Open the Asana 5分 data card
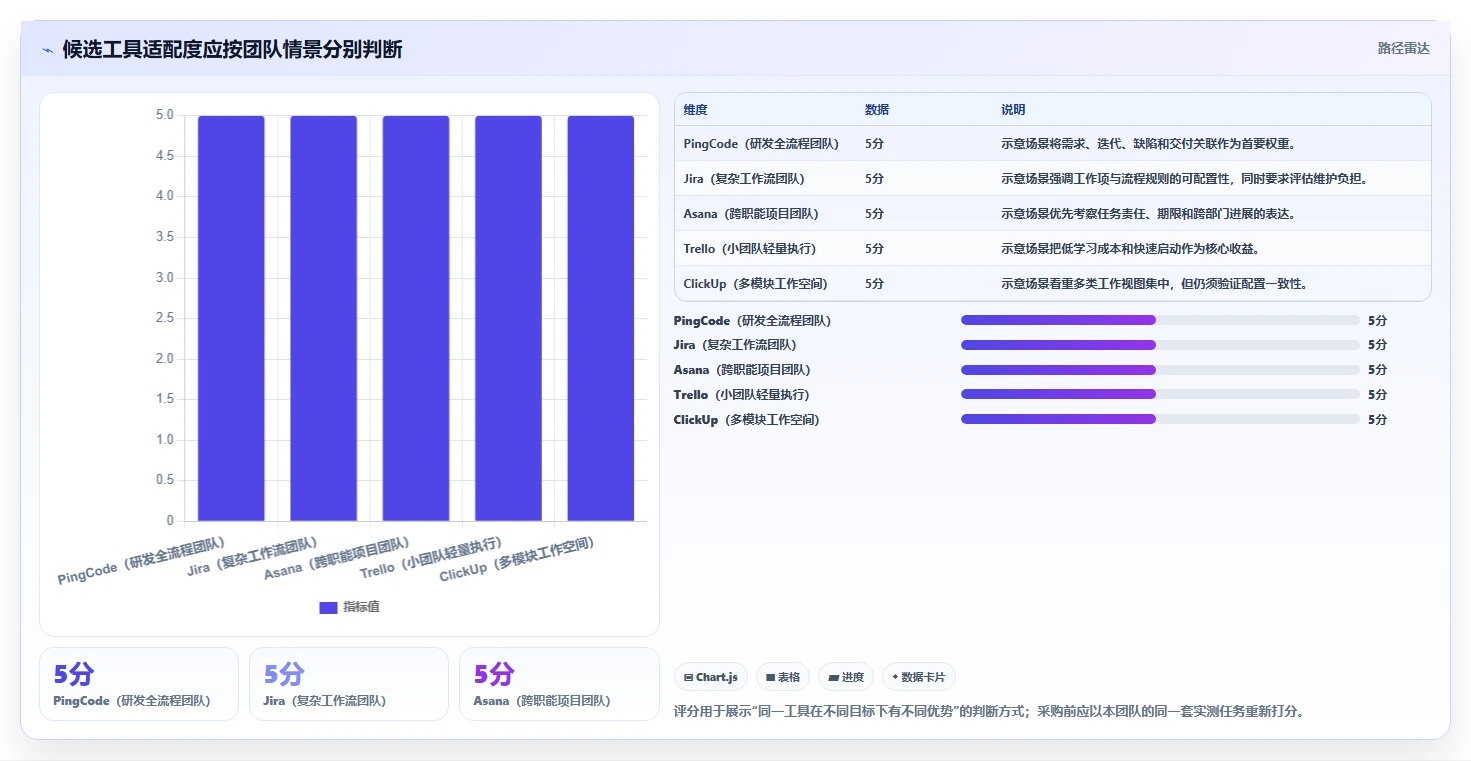This screenshot has width=1471, height=761. tap(559, 684)
